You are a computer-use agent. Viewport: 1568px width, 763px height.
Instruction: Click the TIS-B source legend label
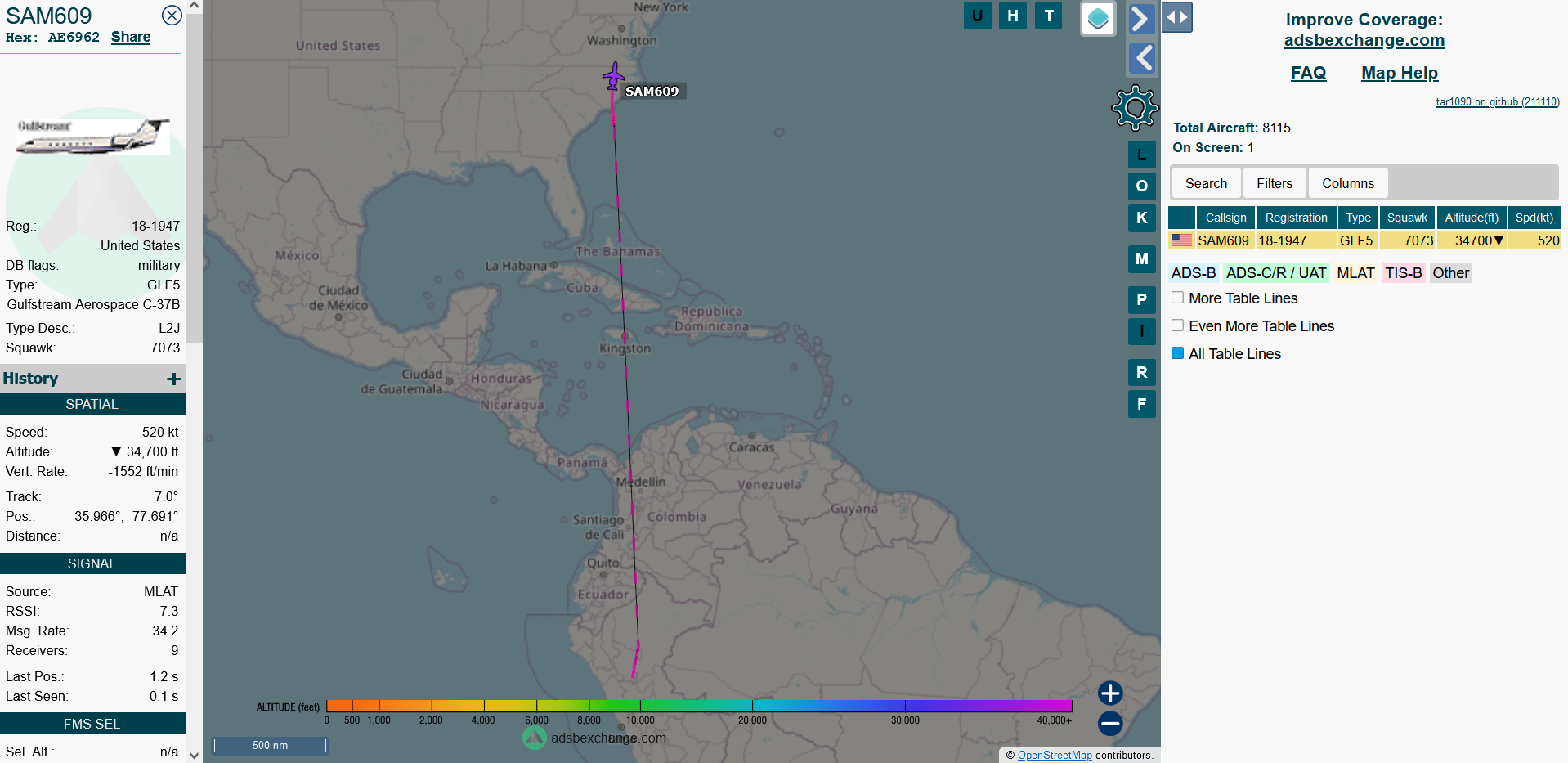click(1404, 273)
